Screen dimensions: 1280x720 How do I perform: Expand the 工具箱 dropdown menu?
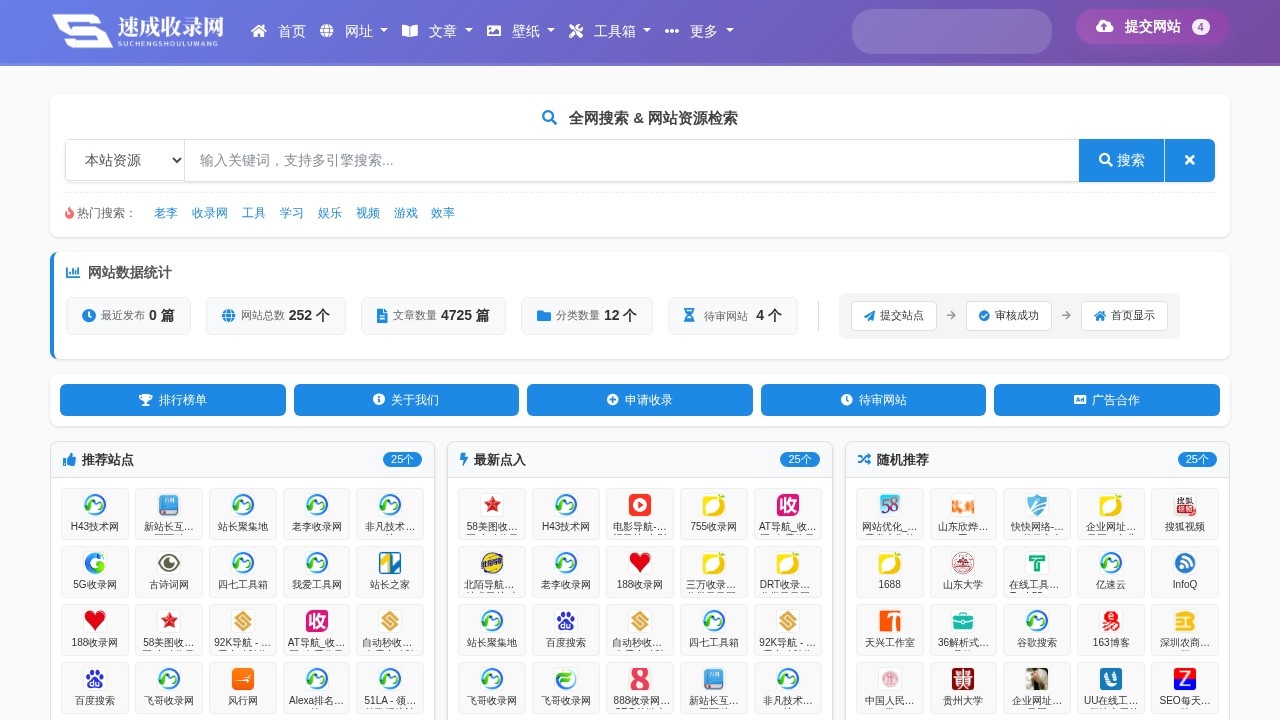[609, 31]
